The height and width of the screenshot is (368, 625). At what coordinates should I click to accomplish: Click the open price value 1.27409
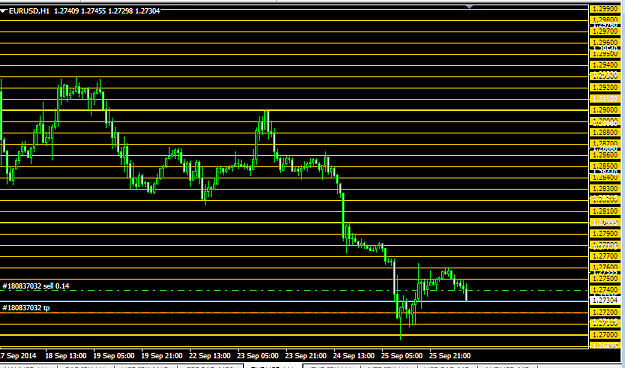[x=67, y=11]
